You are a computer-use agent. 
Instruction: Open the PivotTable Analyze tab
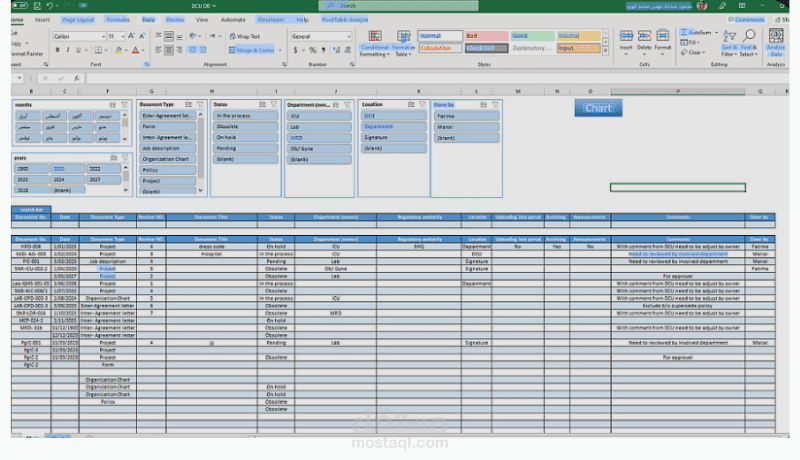pyautogui.click(x=345, y=20)
